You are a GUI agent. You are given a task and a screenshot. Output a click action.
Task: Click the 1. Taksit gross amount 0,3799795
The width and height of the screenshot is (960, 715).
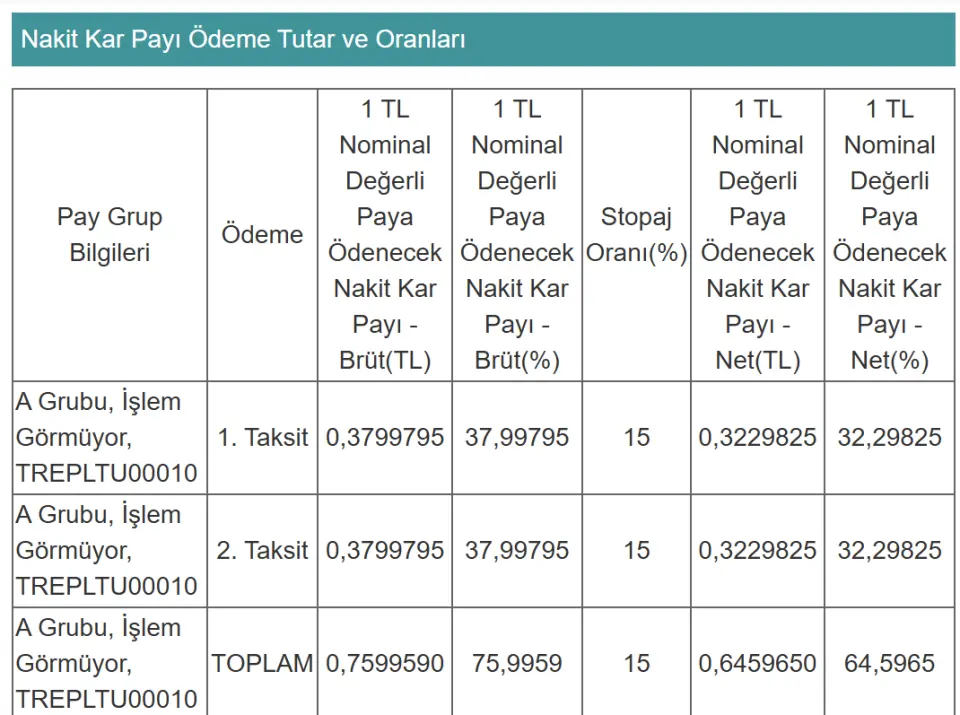coord(385,437)
